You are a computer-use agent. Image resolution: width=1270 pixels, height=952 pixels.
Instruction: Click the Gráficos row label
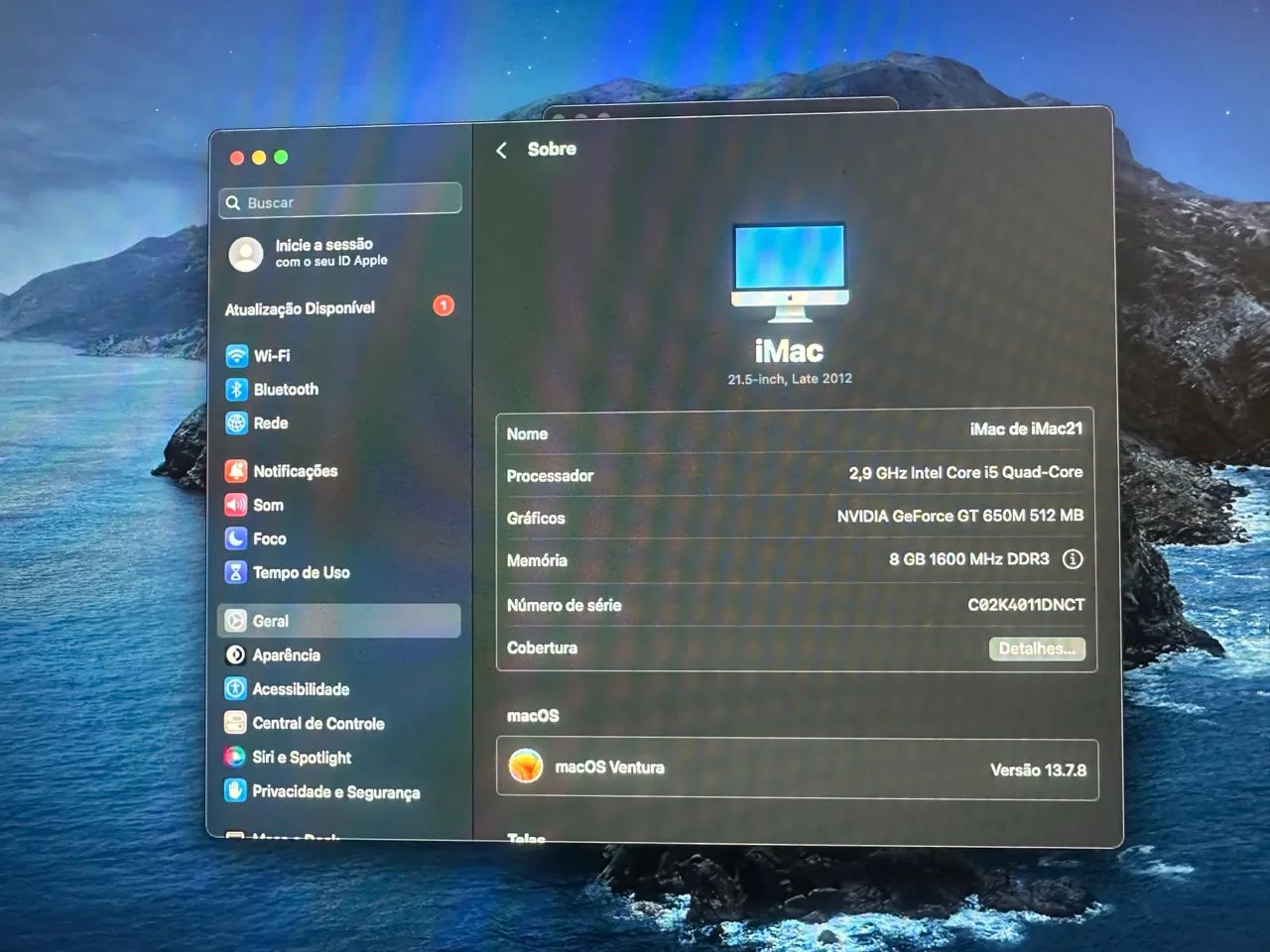coord(536,518)
